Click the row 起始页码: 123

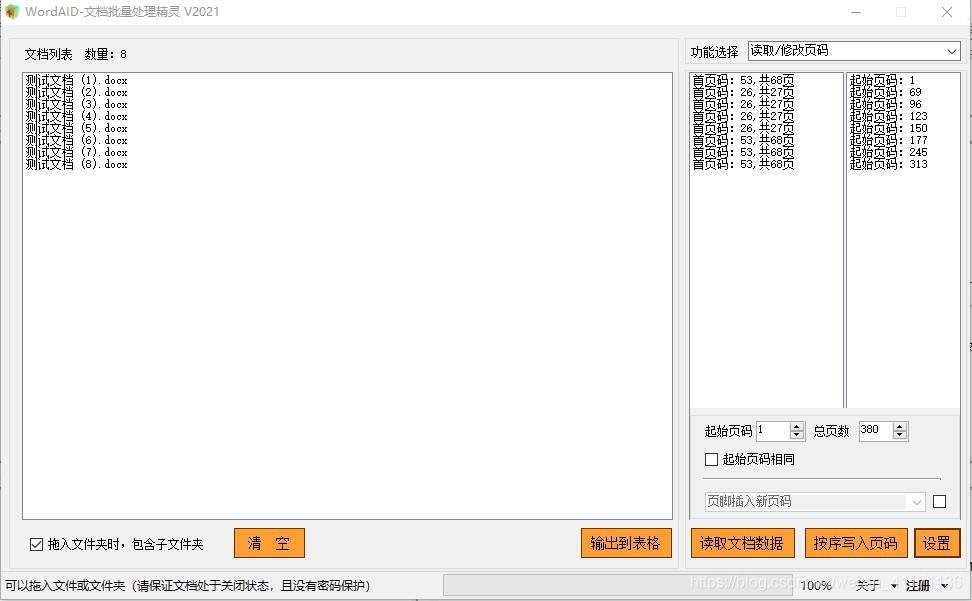pyautogui.click(x=888, y=116)
